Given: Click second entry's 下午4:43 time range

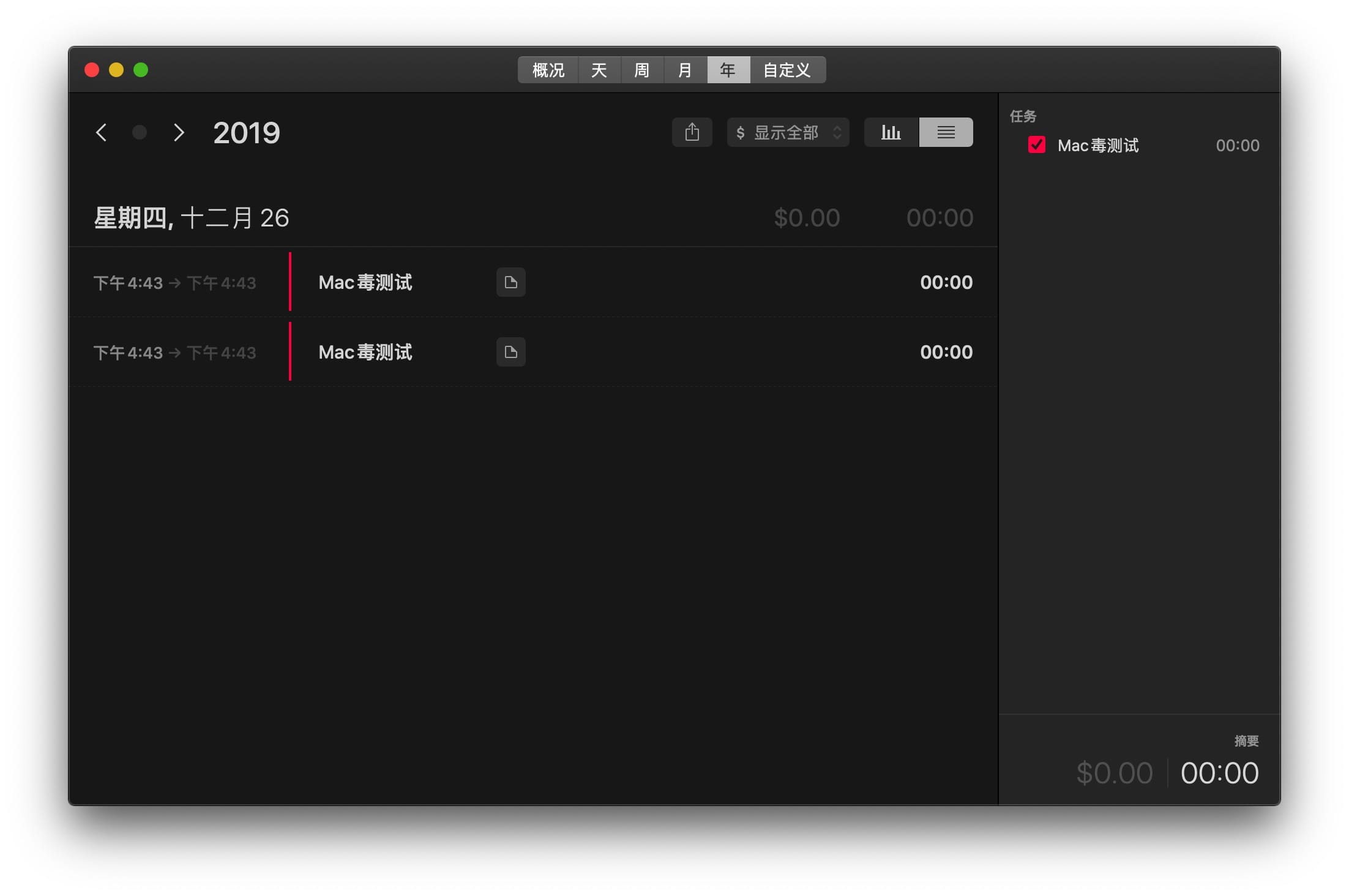Looking at the screenshot, I should pos(174,353).
